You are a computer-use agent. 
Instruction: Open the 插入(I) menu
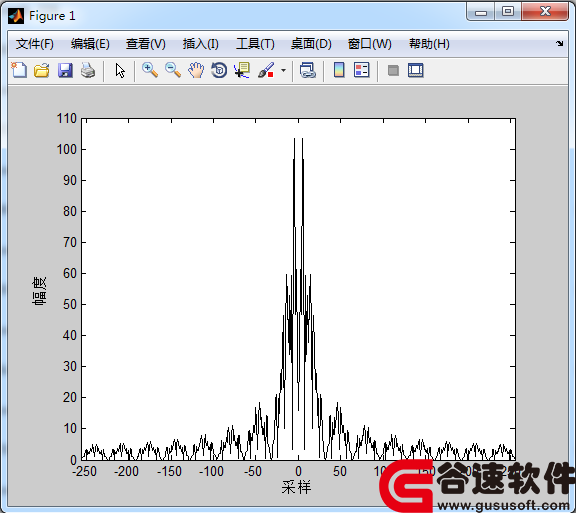pyautogui.click(x=201, y=44)
